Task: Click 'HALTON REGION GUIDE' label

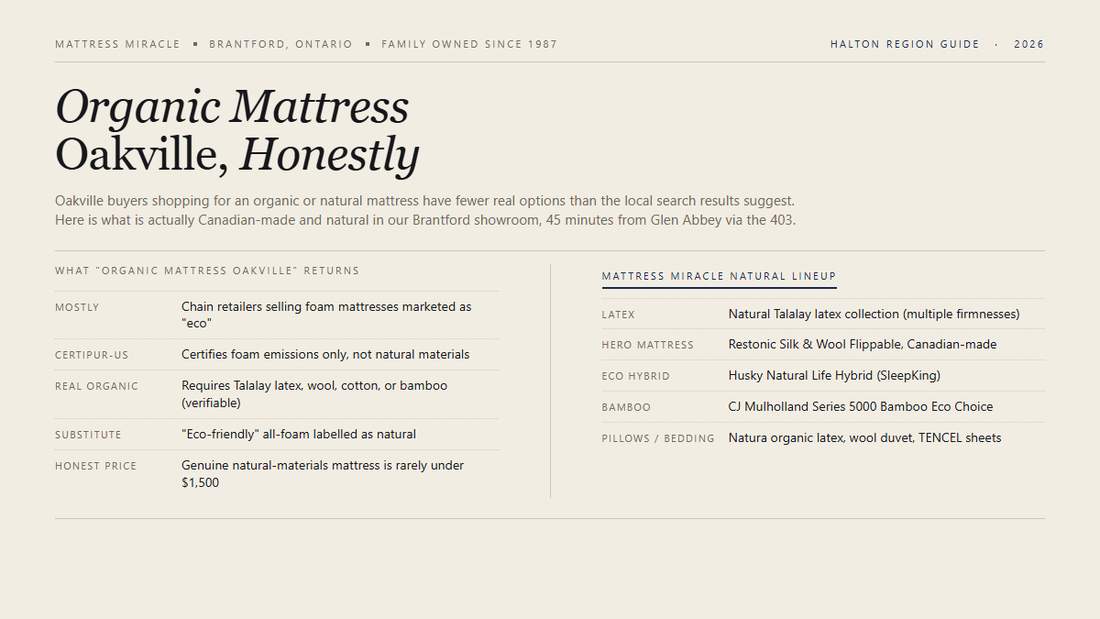Action: pyautogui.click(x=904, y=44)
